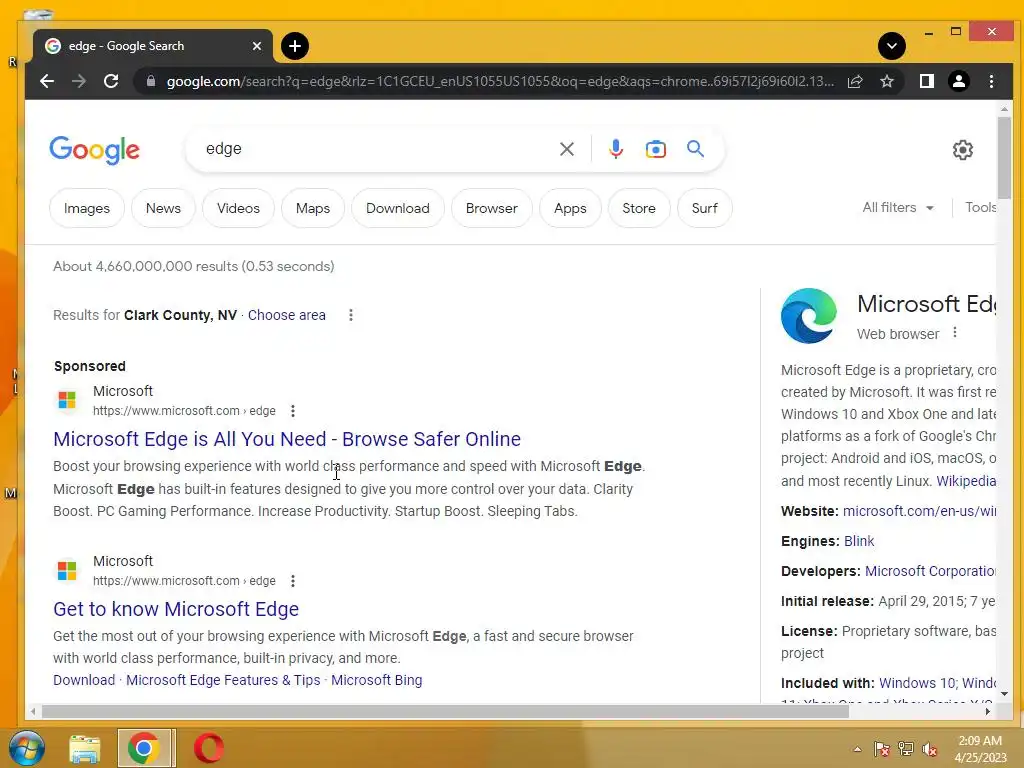Open the three-dot menu of the second Microsoft result
Image resolution: width=1024 pixels, height=768 pixels.
[x=293, y=581]
